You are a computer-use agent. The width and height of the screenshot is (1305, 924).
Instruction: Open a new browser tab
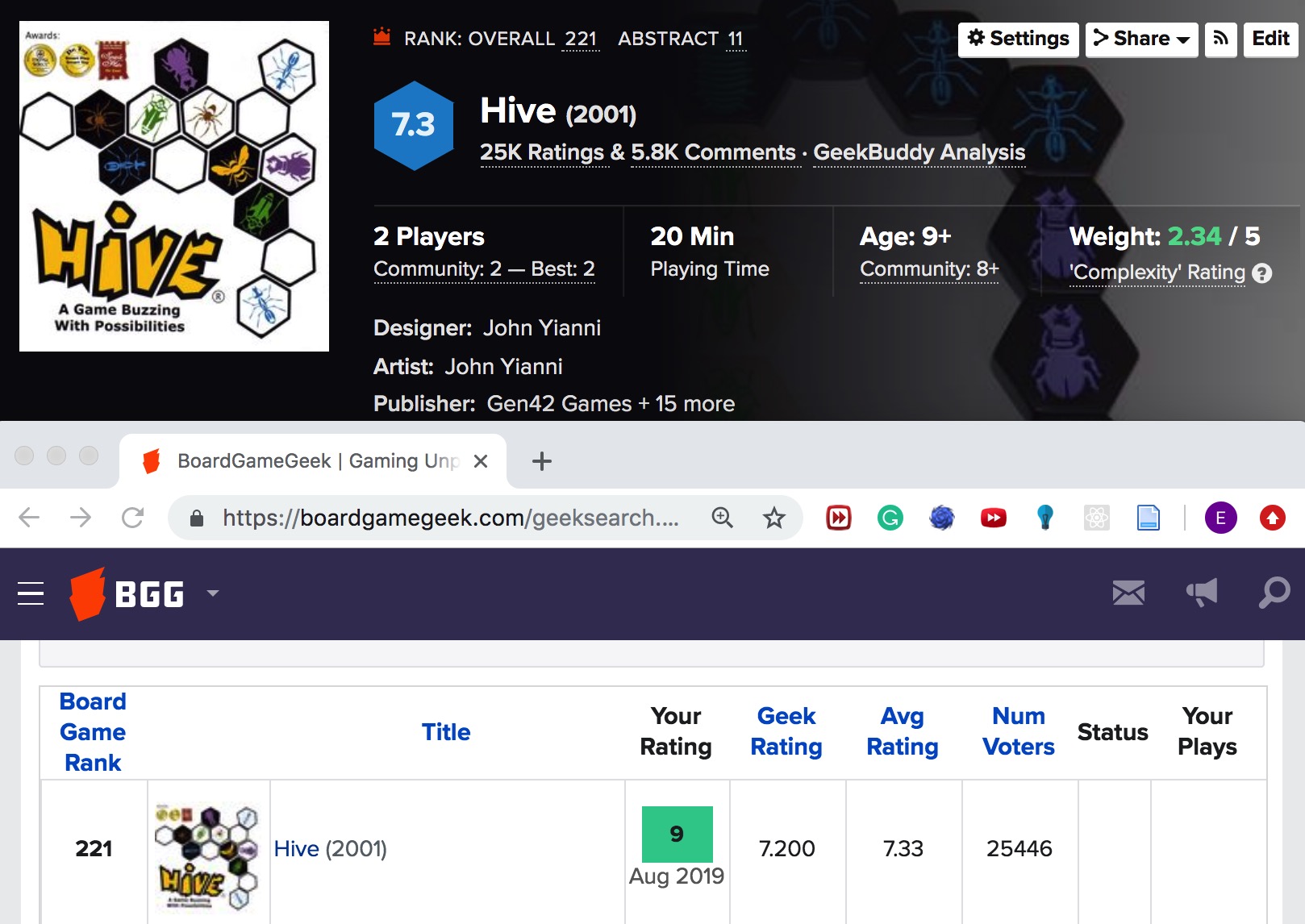(542, 461)
